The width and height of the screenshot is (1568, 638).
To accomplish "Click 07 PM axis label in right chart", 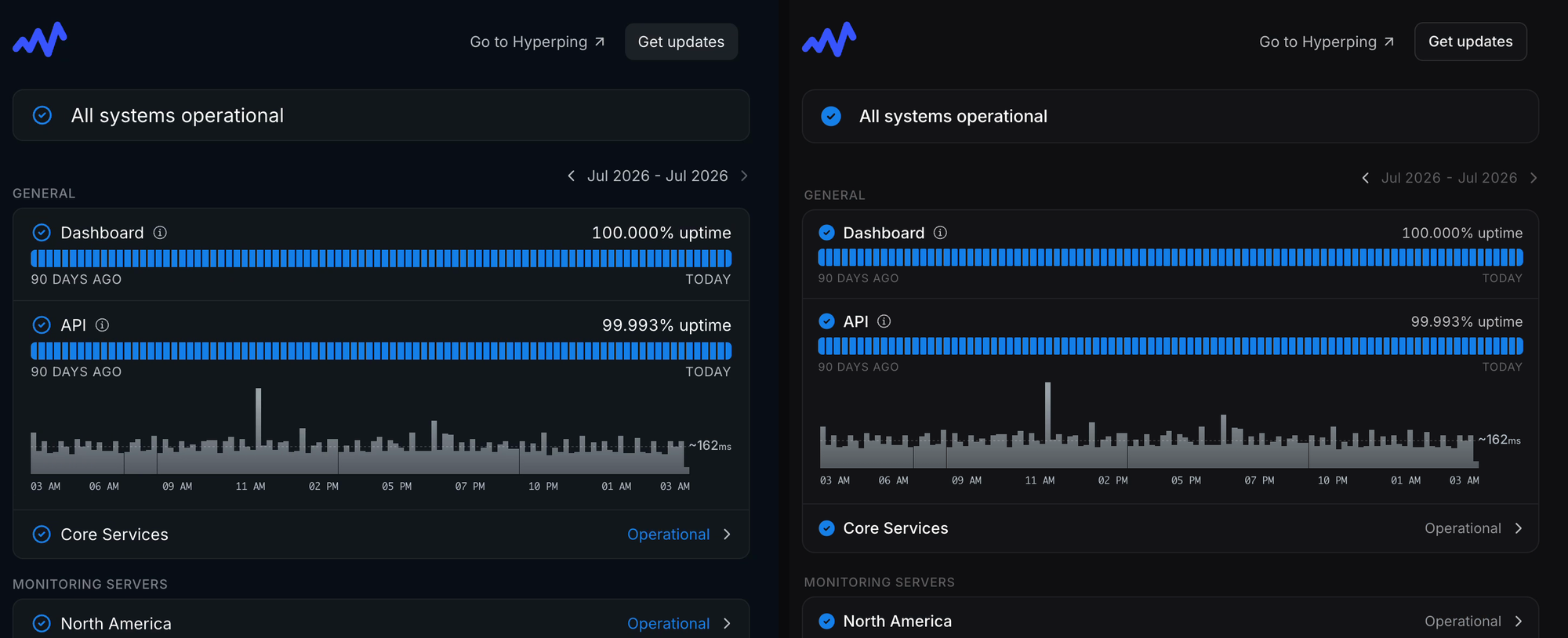I will [x=1260, y=480].
